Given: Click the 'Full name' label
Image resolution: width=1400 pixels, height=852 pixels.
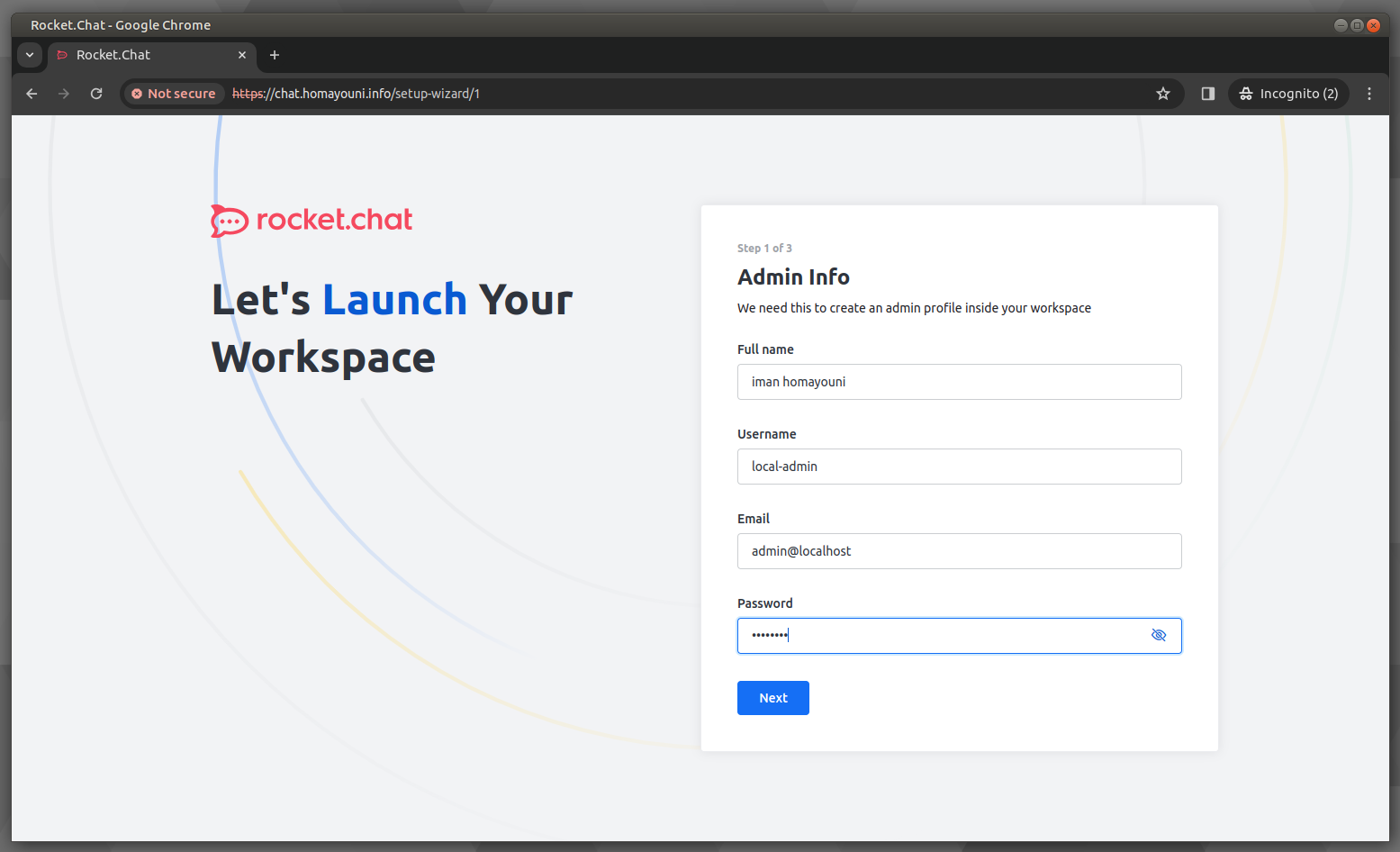Looking at the screenshot, I should (765, 349).
